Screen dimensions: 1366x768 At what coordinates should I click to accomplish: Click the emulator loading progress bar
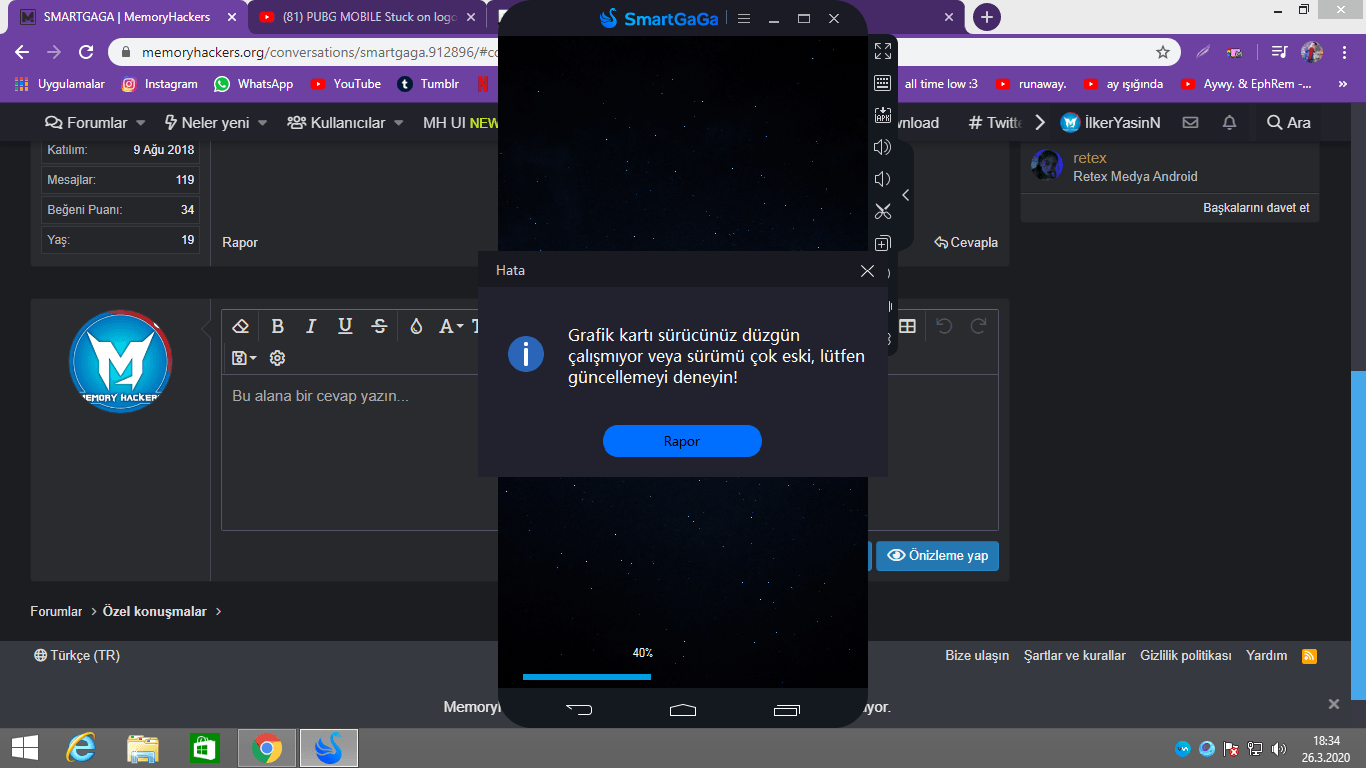point(587,677)
